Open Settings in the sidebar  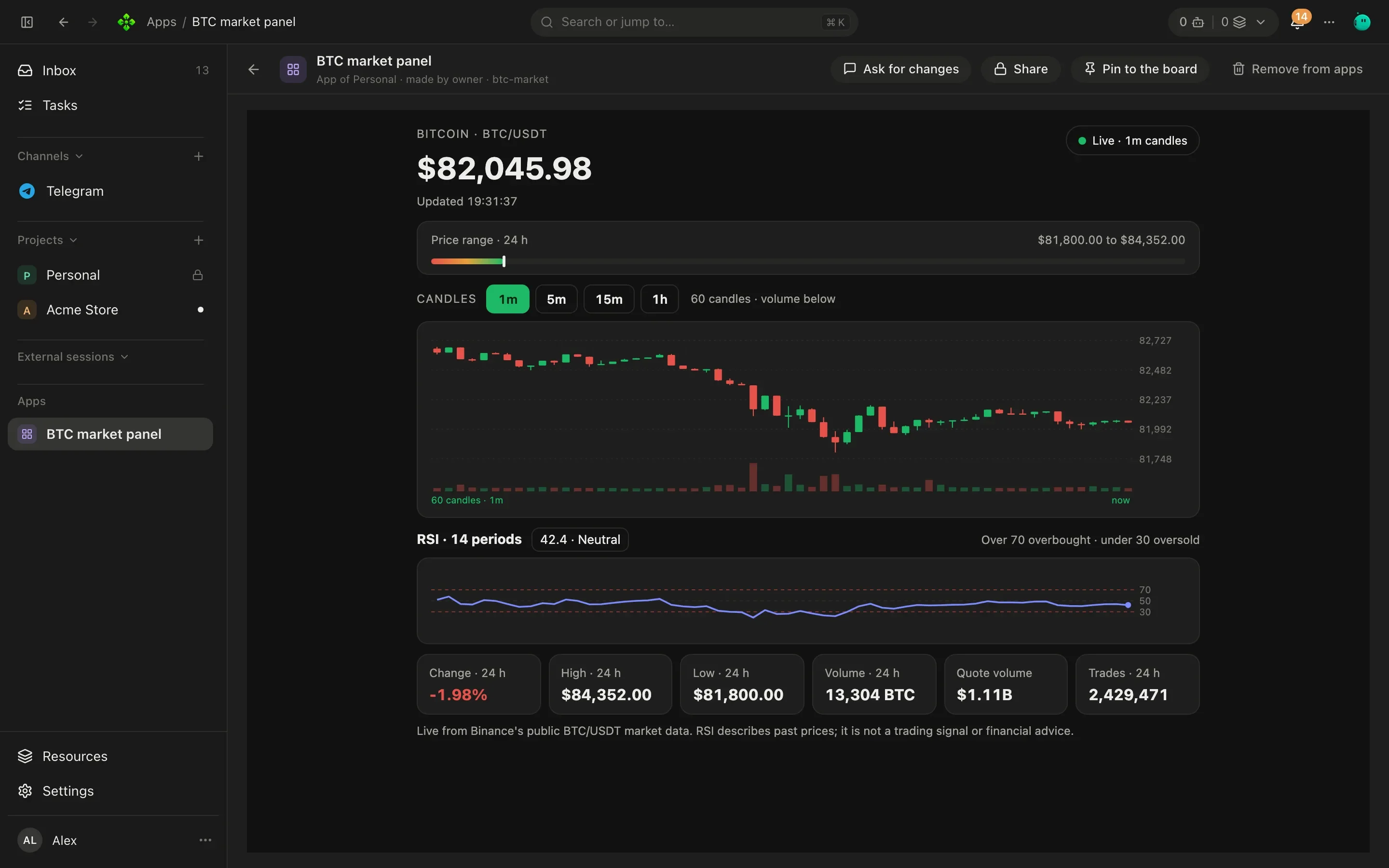[x=111, y=790]
